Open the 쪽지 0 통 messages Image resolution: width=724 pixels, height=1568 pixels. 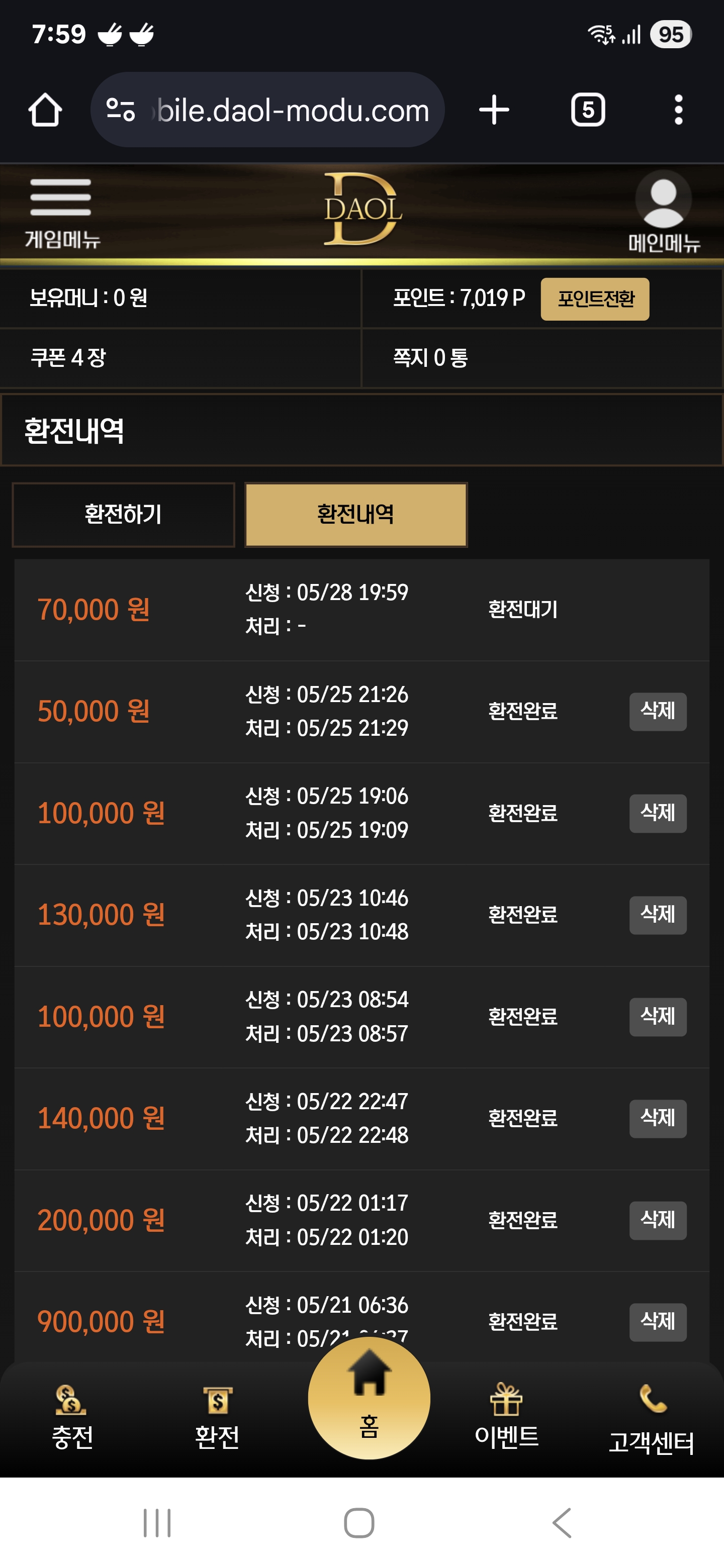pos(430,358)
